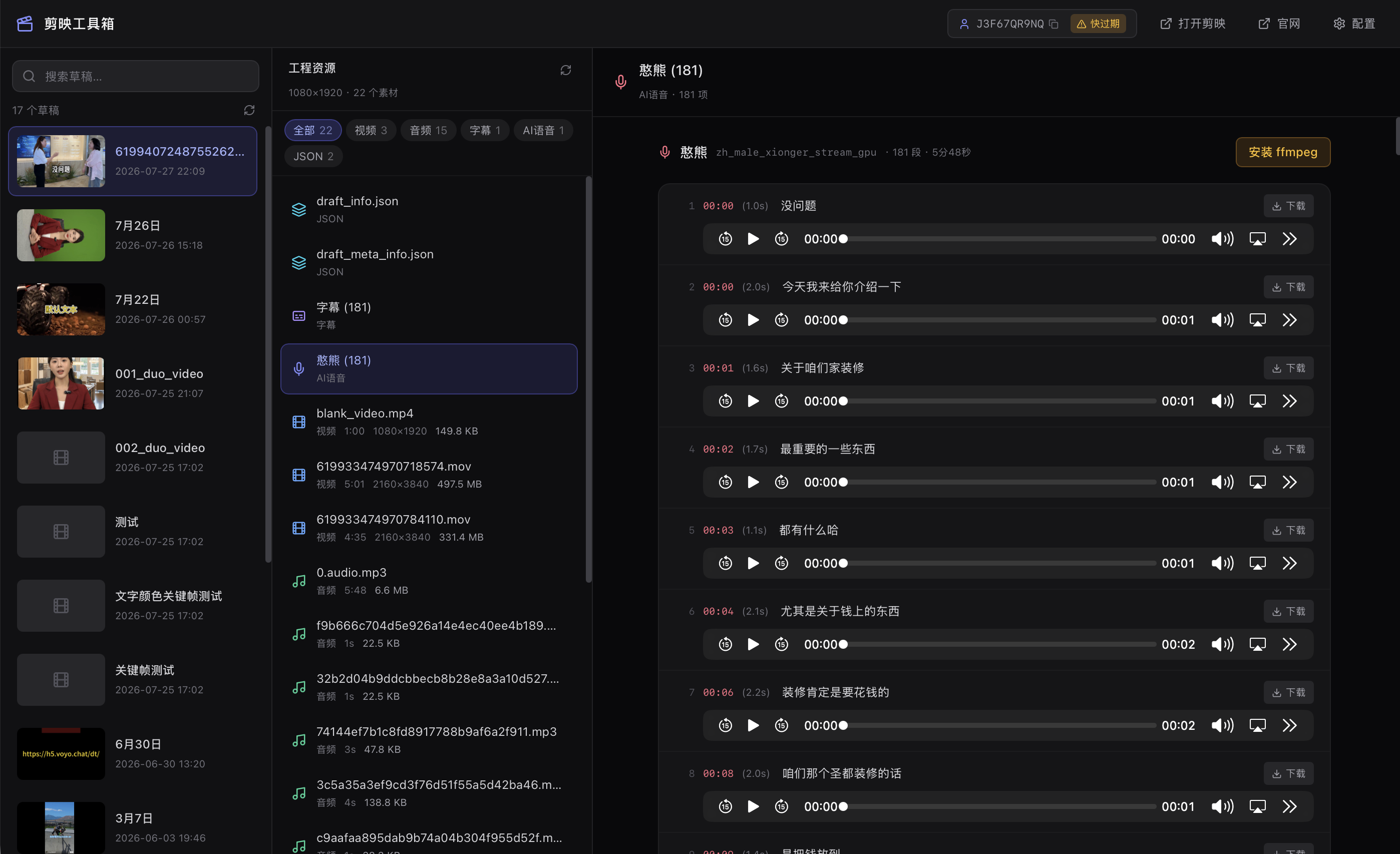Play segment 2 今天我来给你介绍一下

[x=753, y=320]
